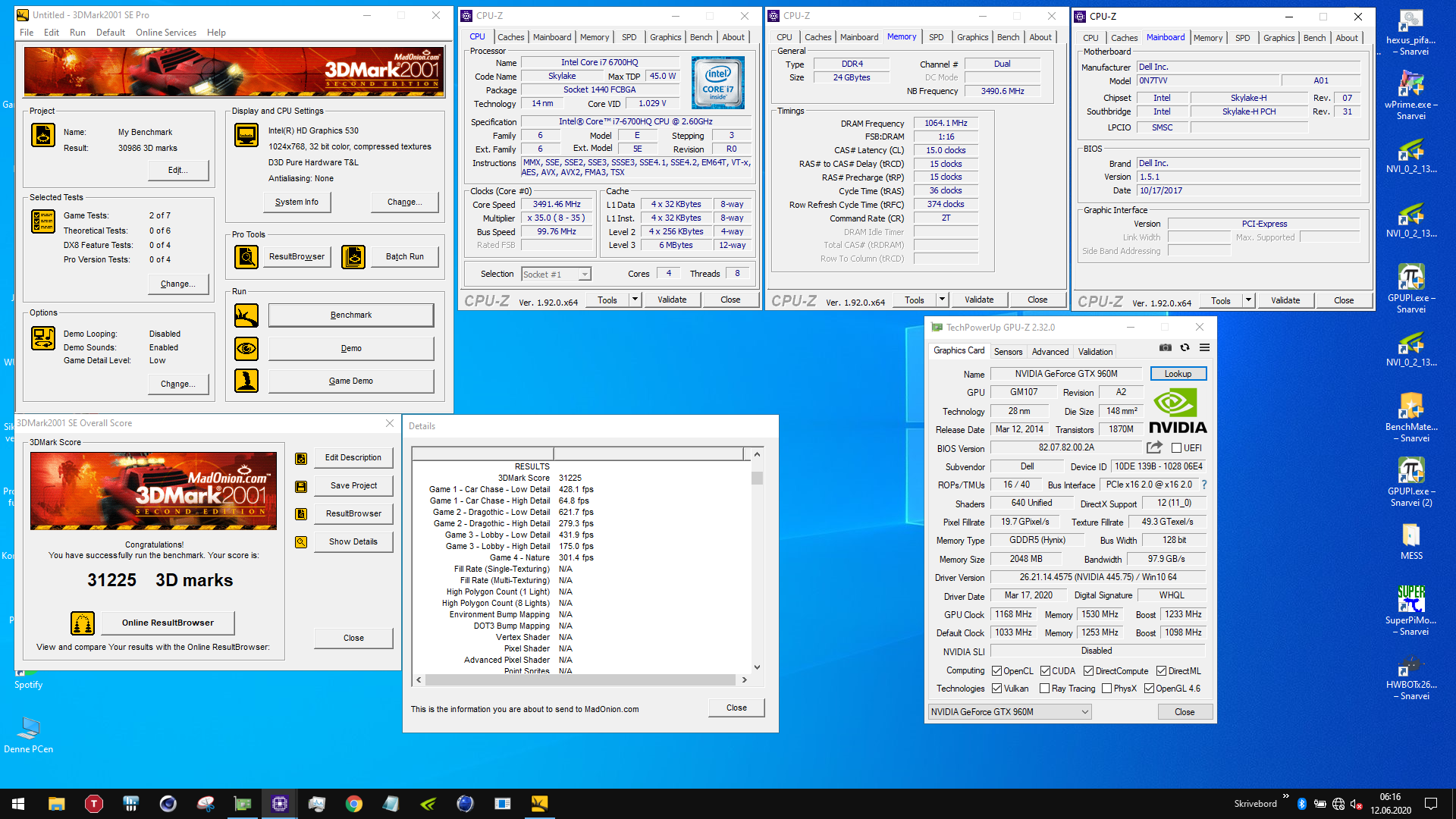
Task: Click the Edit... button under Project
Action: [178, 171]
